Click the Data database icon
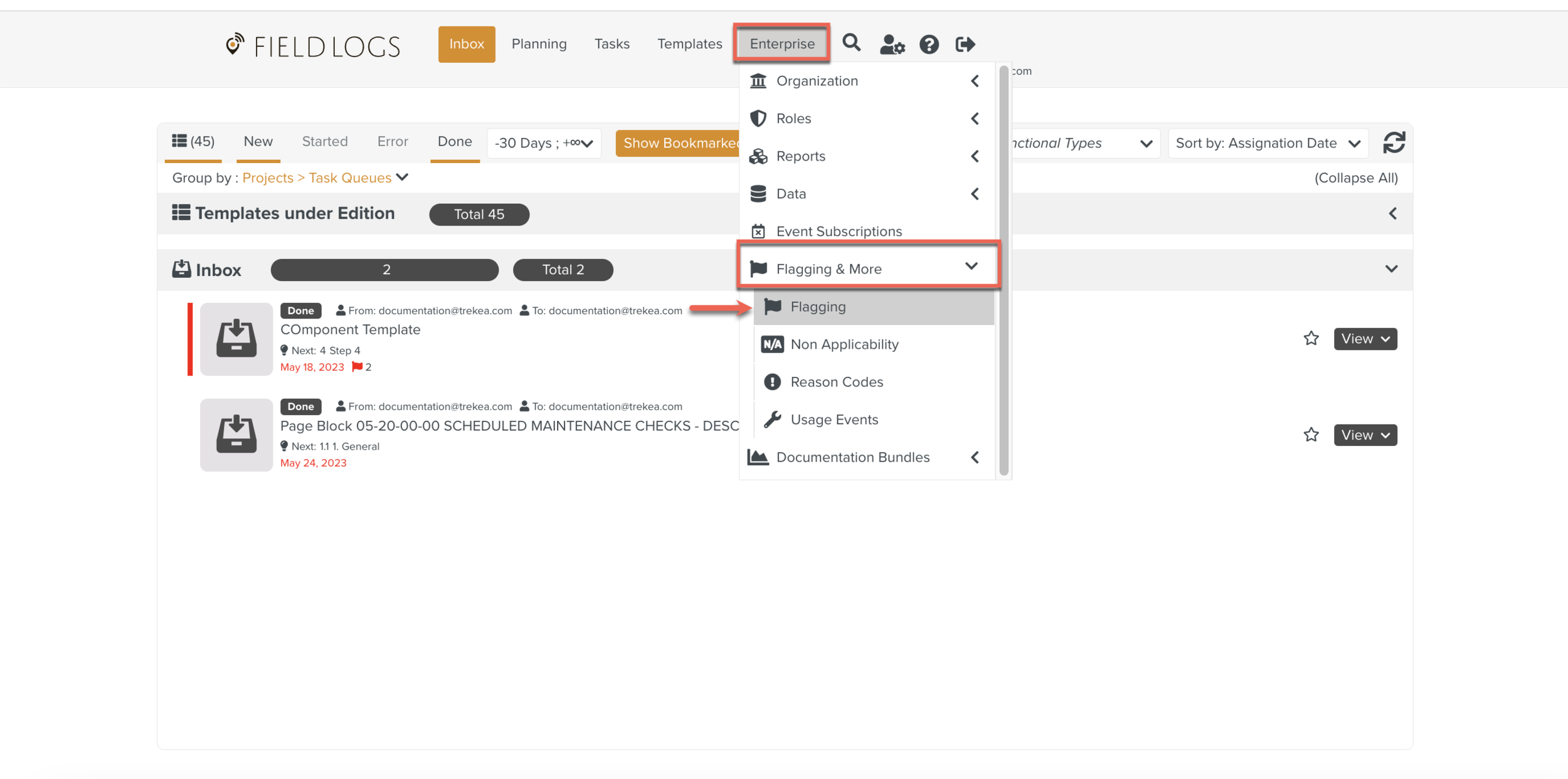Image resolution: width=1568 pixels, height=779 pixels. pyautogui.click(x=758, y=194)
